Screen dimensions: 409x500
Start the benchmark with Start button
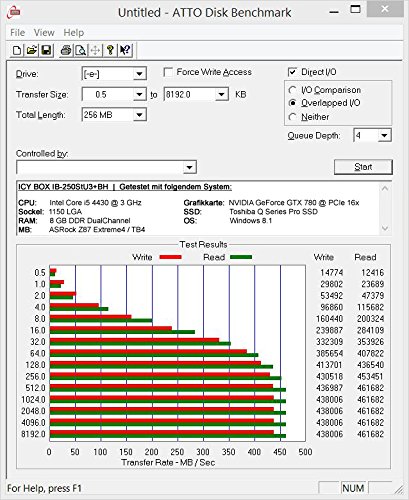point(363,167)
